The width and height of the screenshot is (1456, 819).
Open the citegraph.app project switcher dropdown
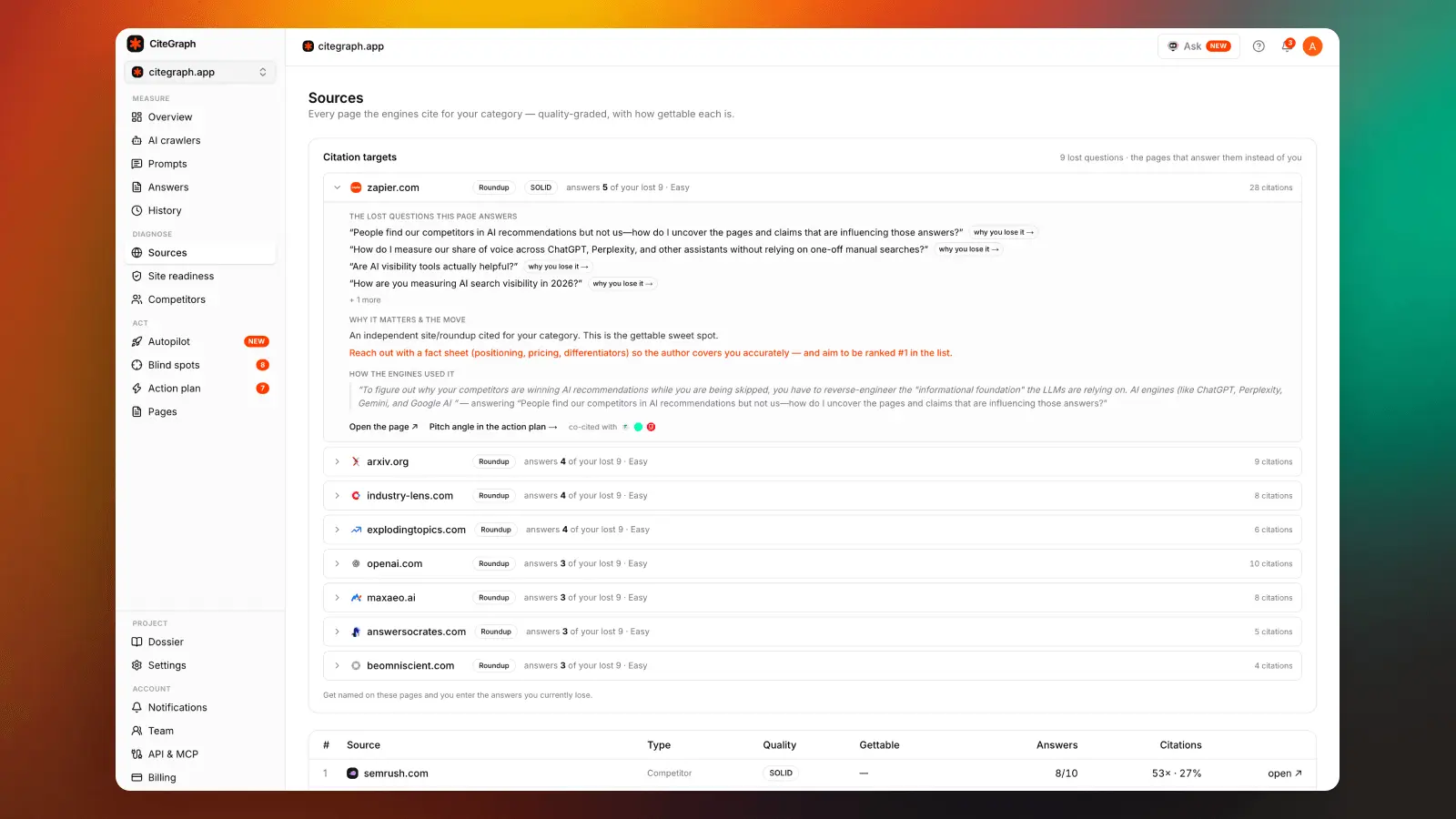coord(200,72)
